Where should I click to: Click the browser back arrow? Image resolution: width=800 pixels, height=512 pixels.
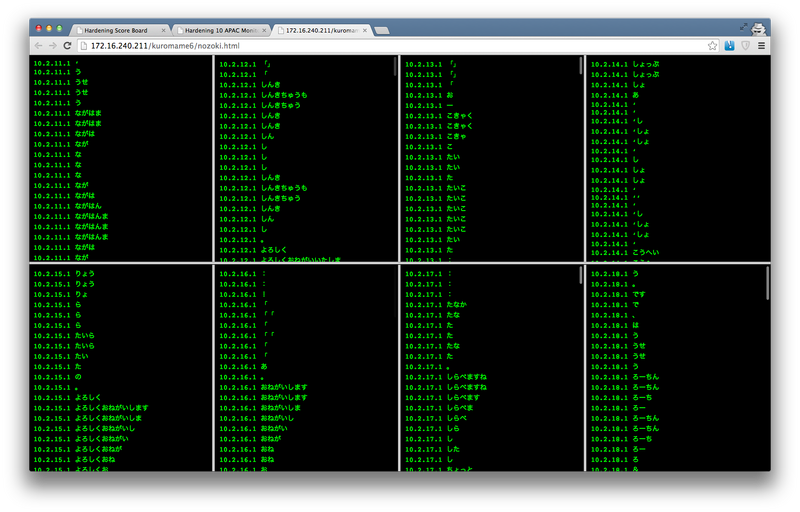38,46
